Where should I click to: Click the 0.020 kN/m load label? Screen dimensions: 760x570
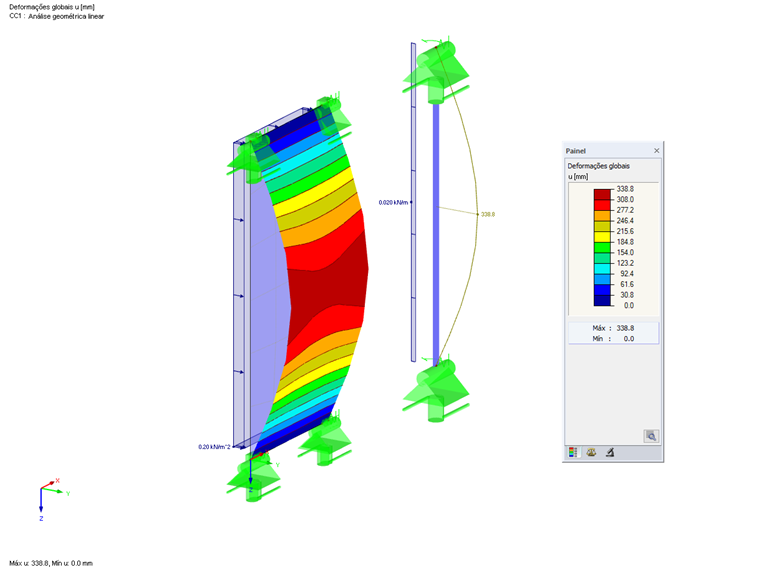393,203
